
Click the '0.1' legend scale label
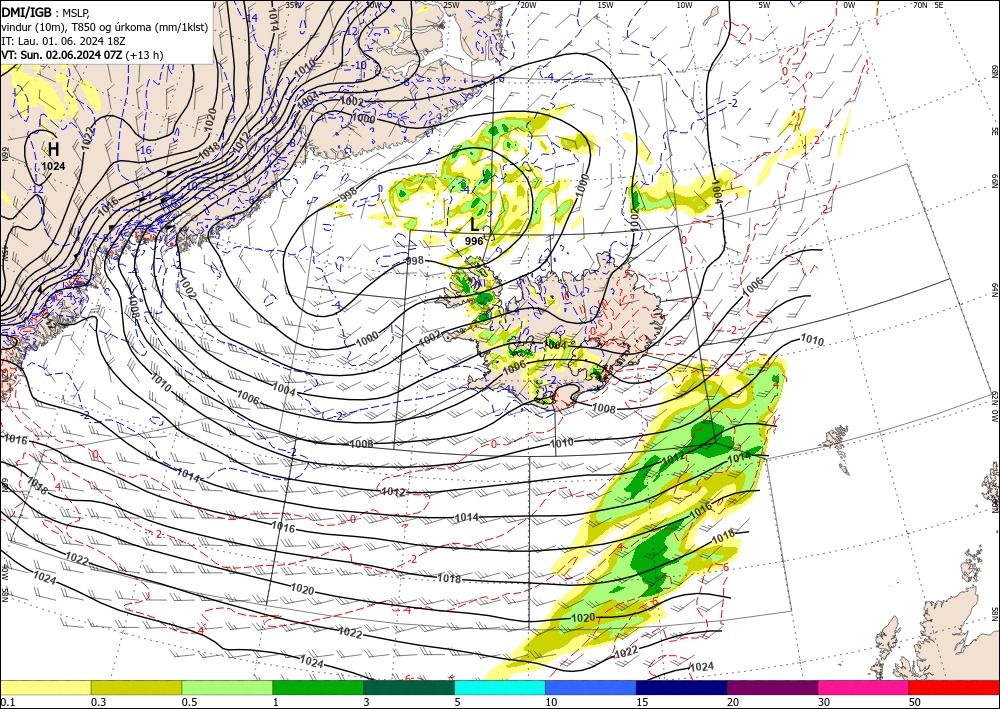[6, 702]
